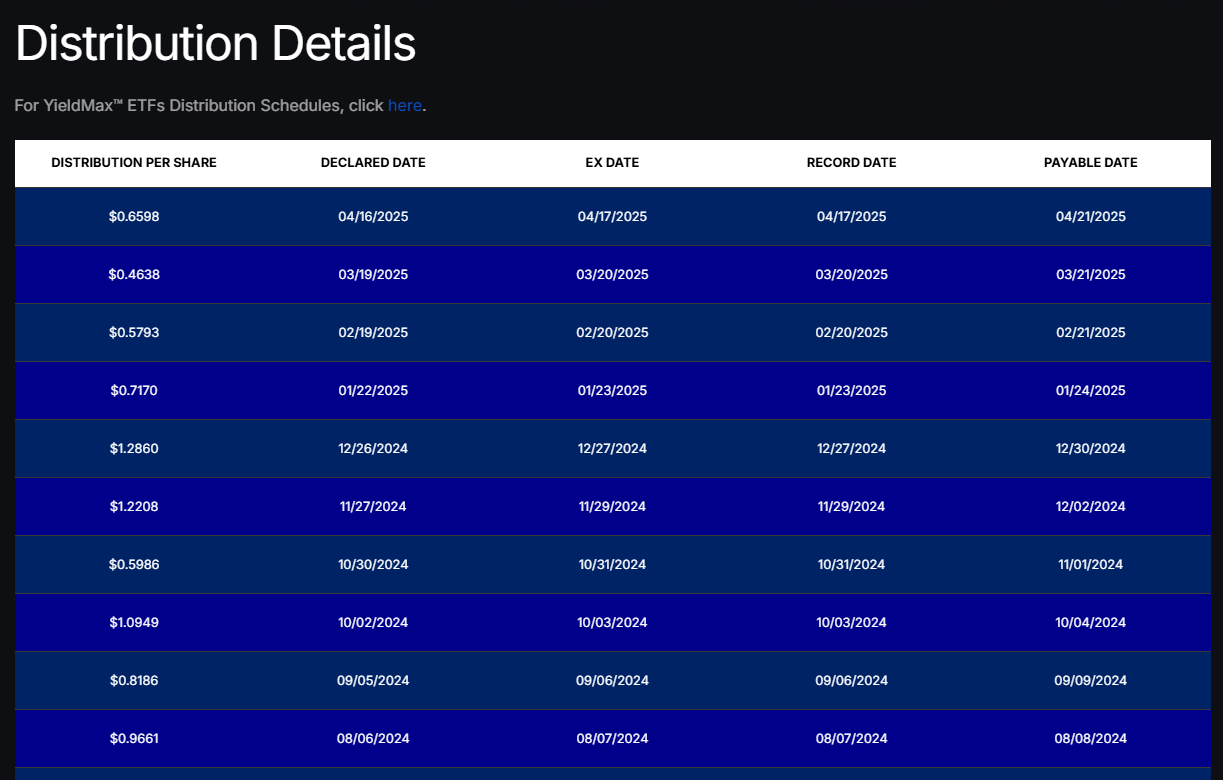Click payable date 10/04/2024
1223x780 pixels.
(x=1091, y=622)
